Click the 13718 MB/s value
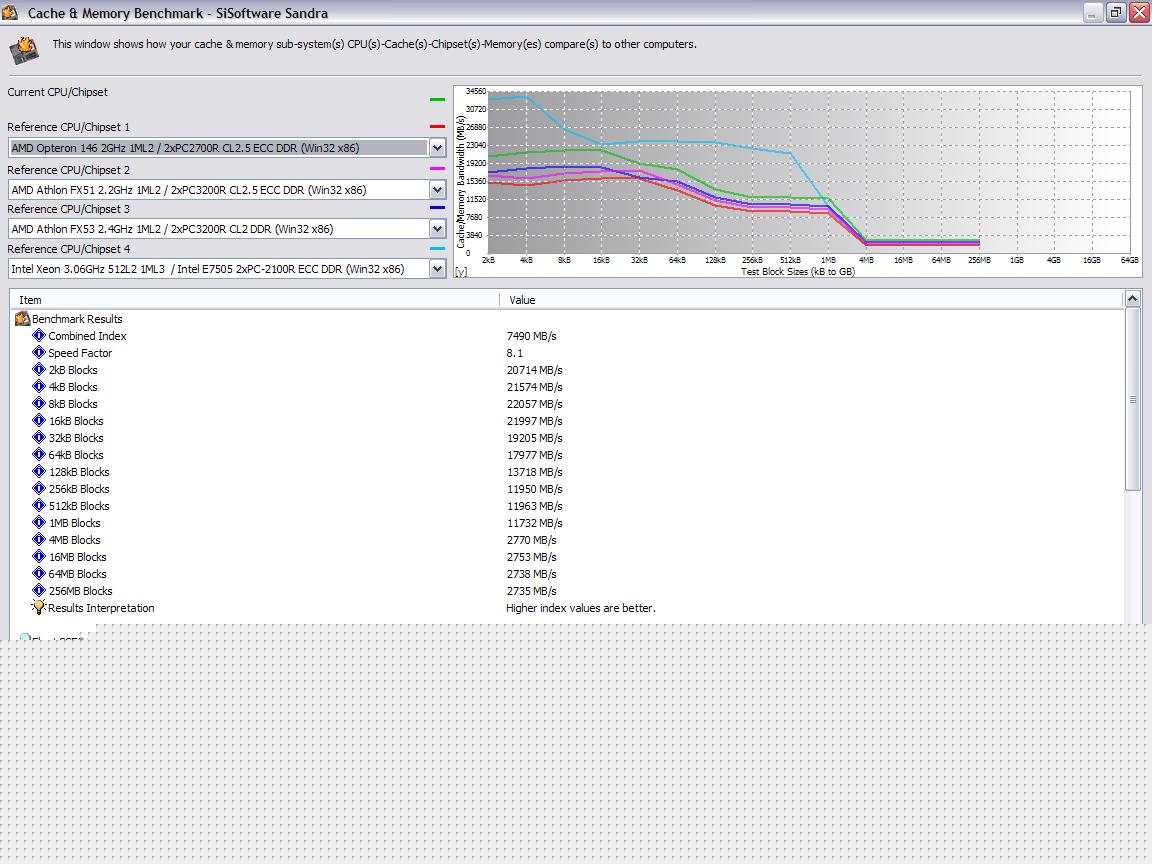 (x=534, y=472)
